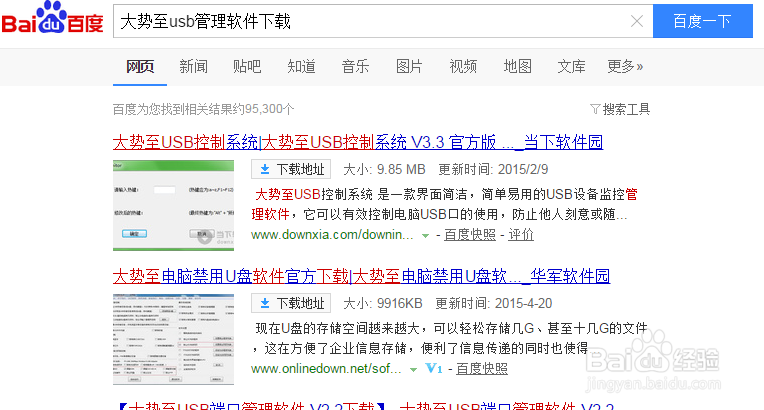Open 百度快照 for the downxia result
The width and height of the screenshot is (764, 410).
click(x=470, y=234)
